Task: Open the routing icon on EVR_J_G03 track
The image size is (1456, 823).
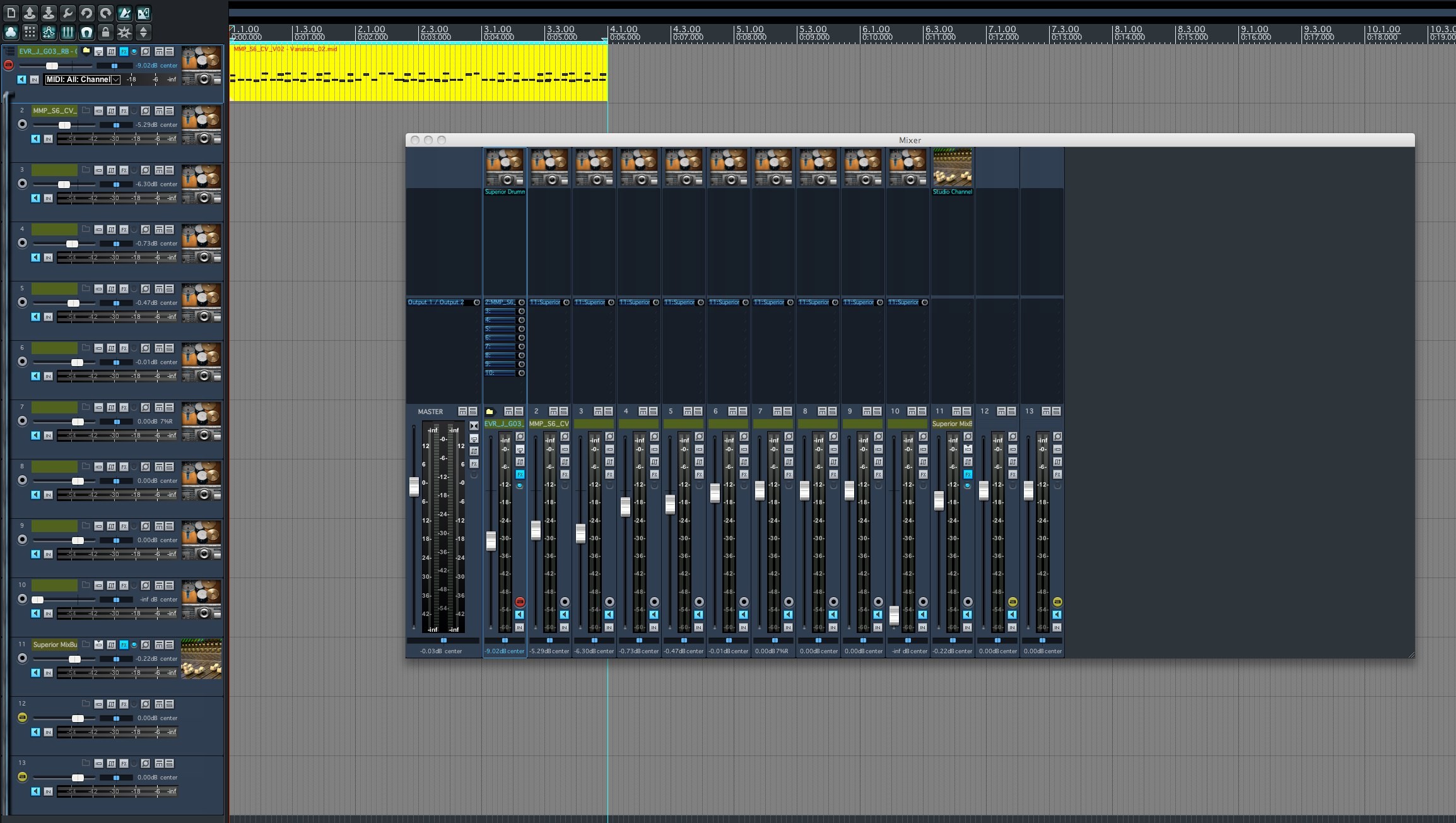Action: point(99,52)
